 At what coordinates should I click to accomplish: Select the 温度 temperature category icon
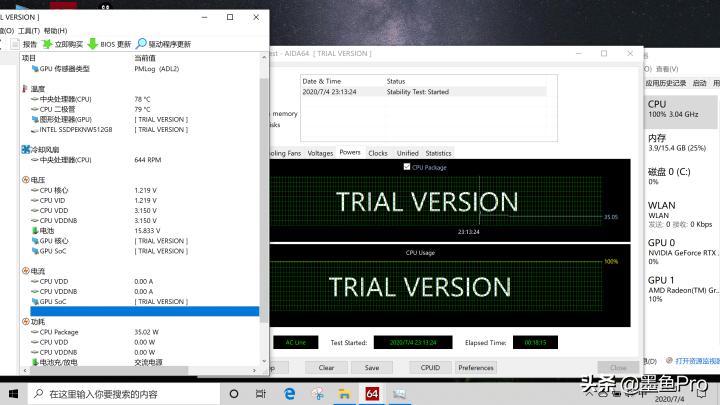25,89
